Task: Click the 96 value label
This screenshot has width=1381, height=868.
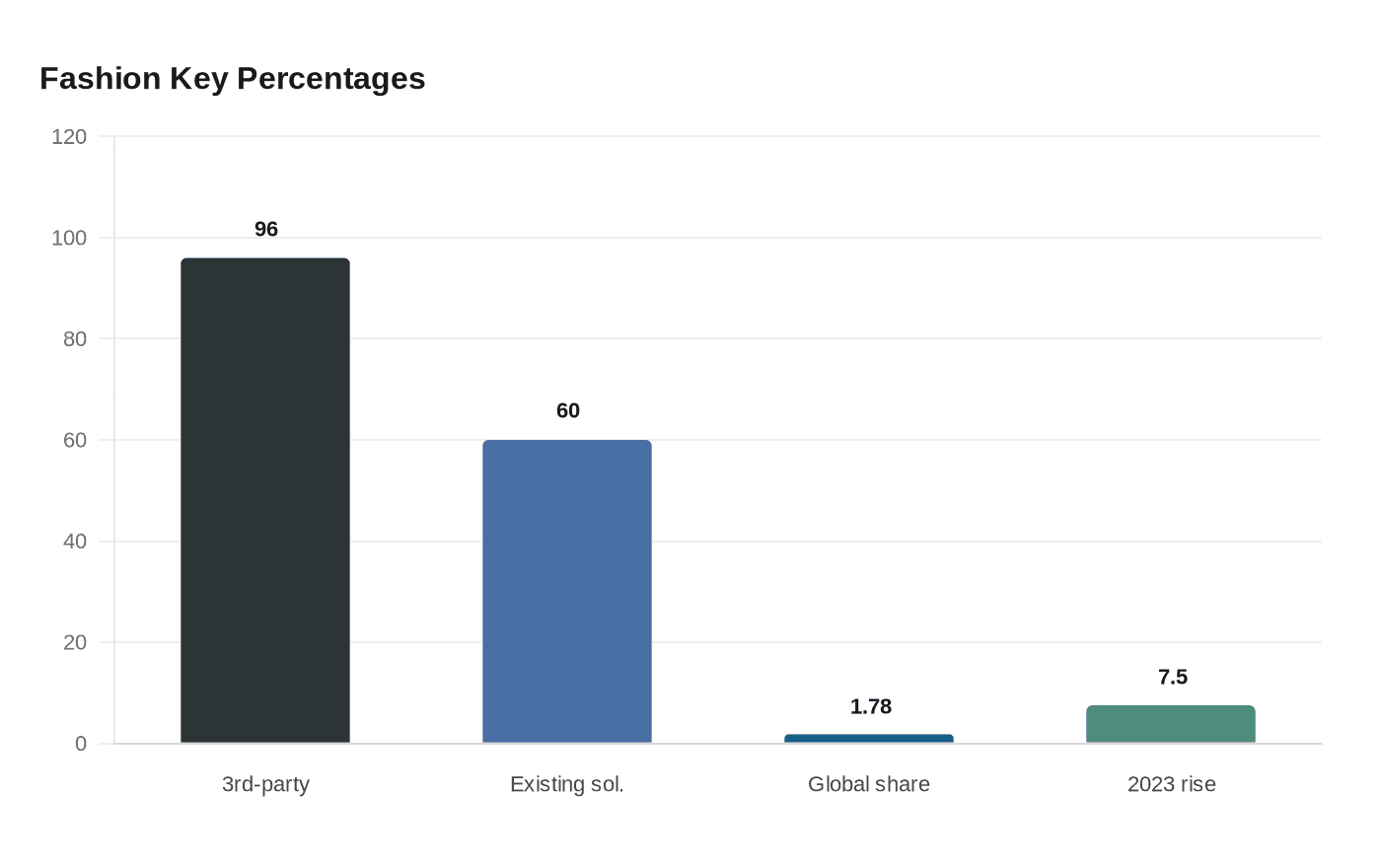Action: coord(266,229)
